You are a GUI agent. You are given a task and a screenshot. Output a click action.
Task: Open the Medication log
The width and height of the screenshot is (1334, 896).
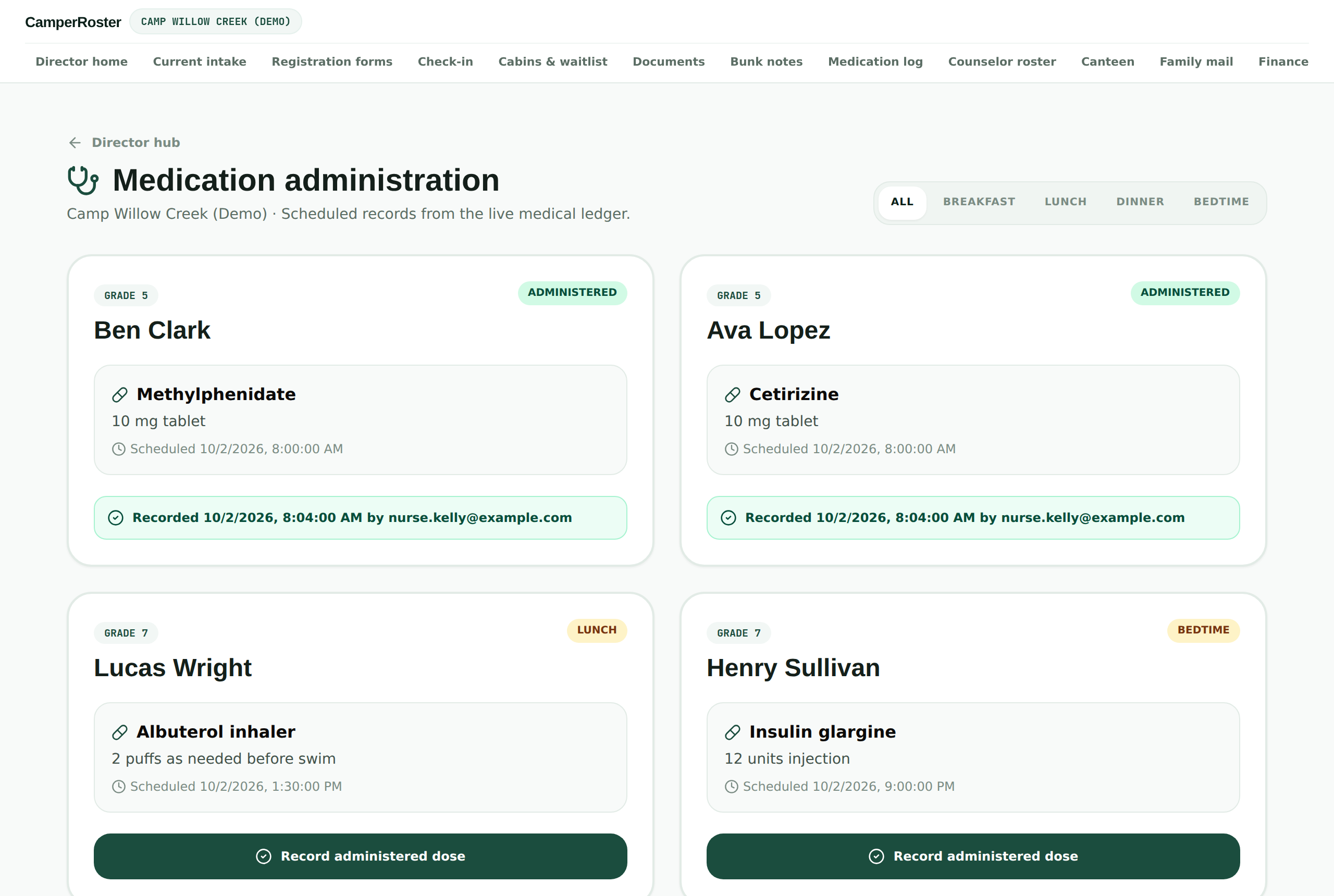click(875, 61)
